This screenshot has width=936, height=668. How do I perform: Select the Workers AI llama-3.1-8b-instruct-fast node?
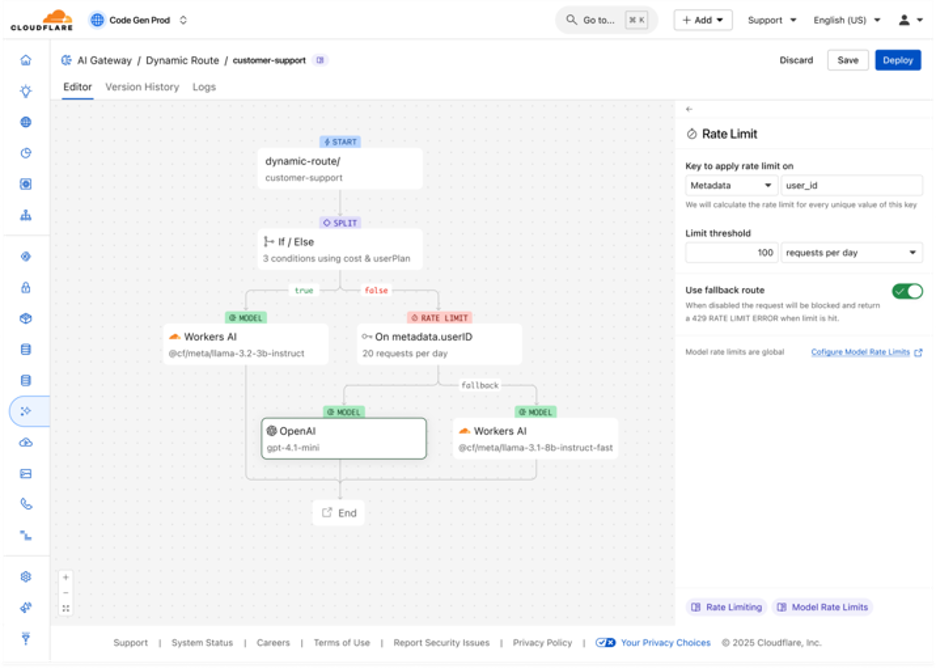[x=535, y=439]
